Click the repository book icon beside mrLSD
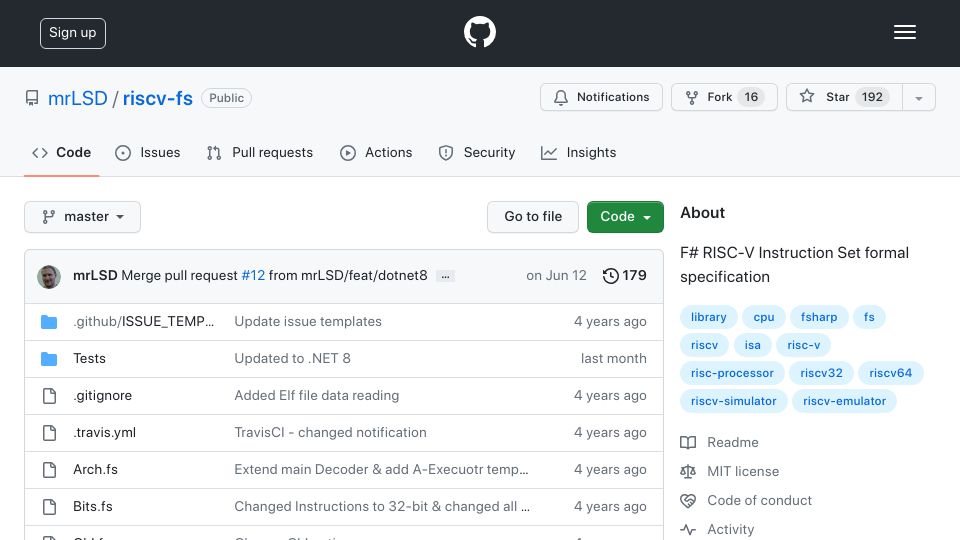Screen dimensions: 960x540 point(32,98)
